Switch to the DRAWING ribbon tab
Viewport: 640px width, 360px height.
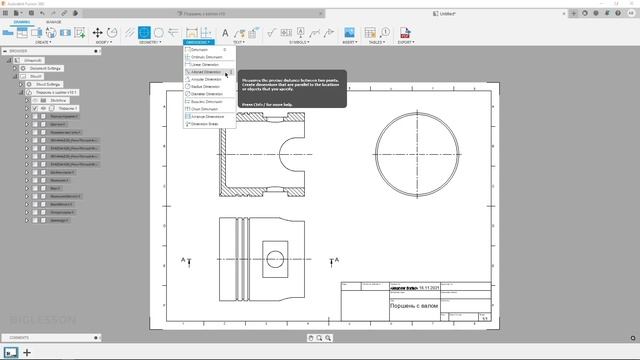(22, 22)
